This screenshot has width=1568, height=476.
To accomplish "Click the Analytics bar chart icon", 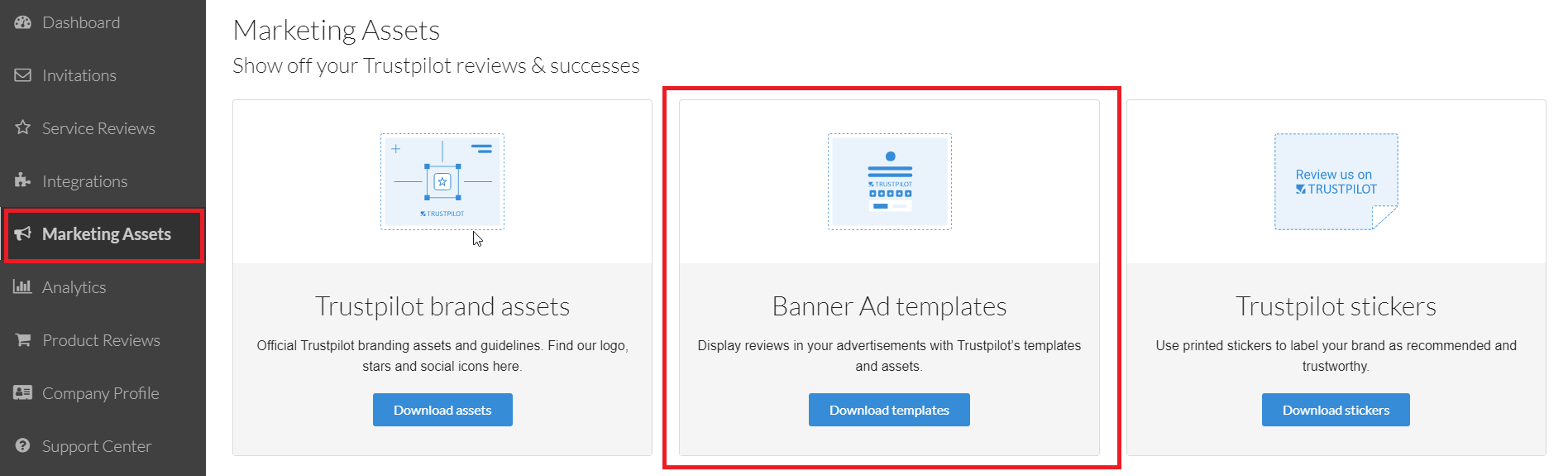I will pyautogui.click(x=22, y=286).
